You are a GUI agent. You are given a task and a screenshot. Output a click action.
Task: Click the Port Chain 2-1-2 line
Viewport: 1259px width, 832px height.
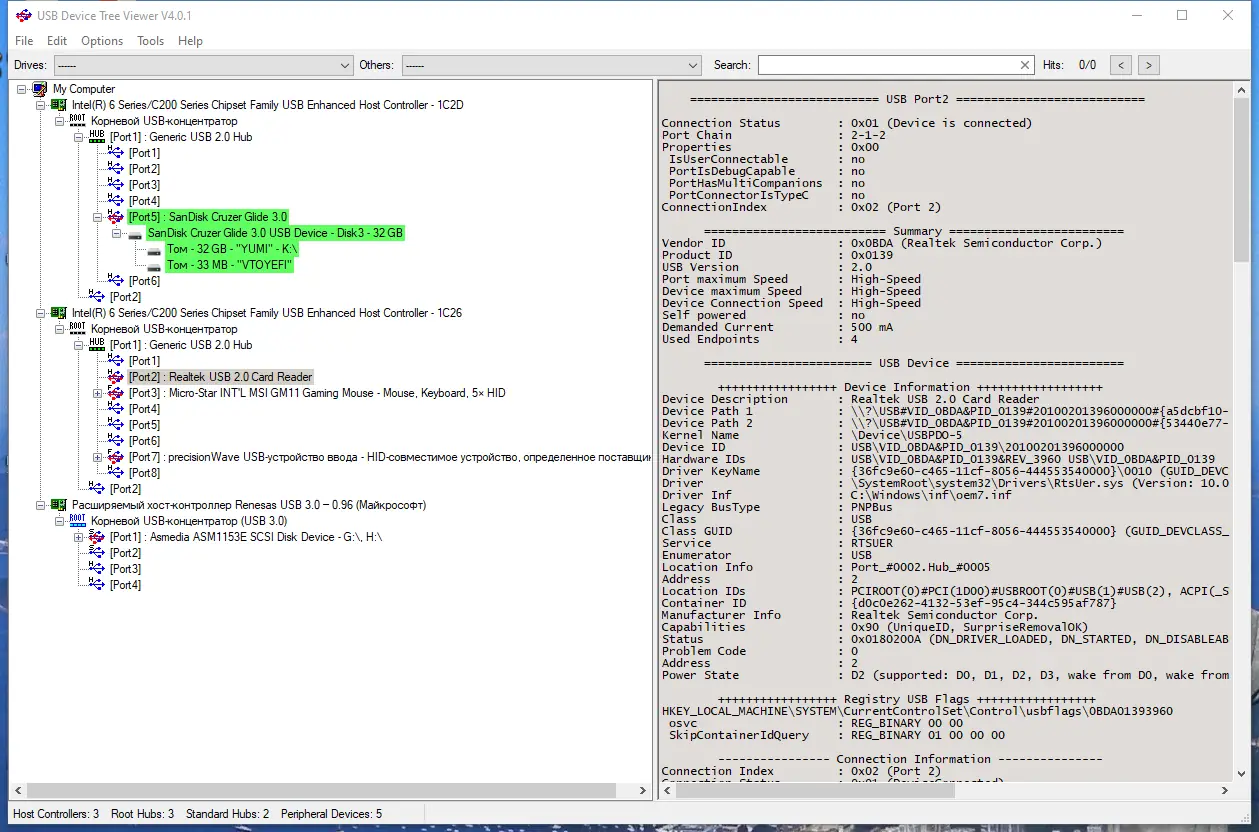pos(774,135)
